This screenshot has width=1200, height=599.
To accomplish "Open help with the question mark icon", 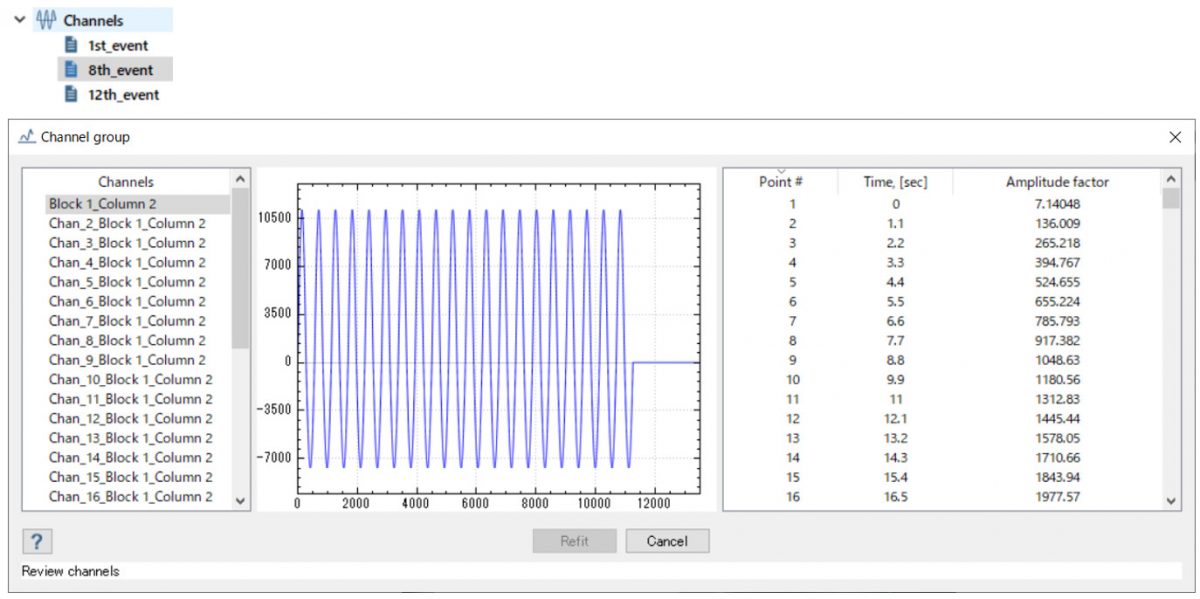I will pyautogui.click(x=37, y=541).
